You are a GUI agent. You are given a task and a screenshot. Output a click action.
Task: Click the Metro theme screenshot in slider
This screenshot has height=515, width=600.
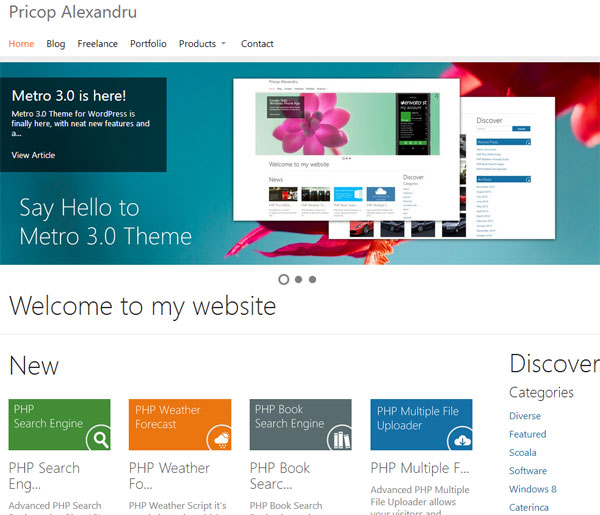point(346,150)
